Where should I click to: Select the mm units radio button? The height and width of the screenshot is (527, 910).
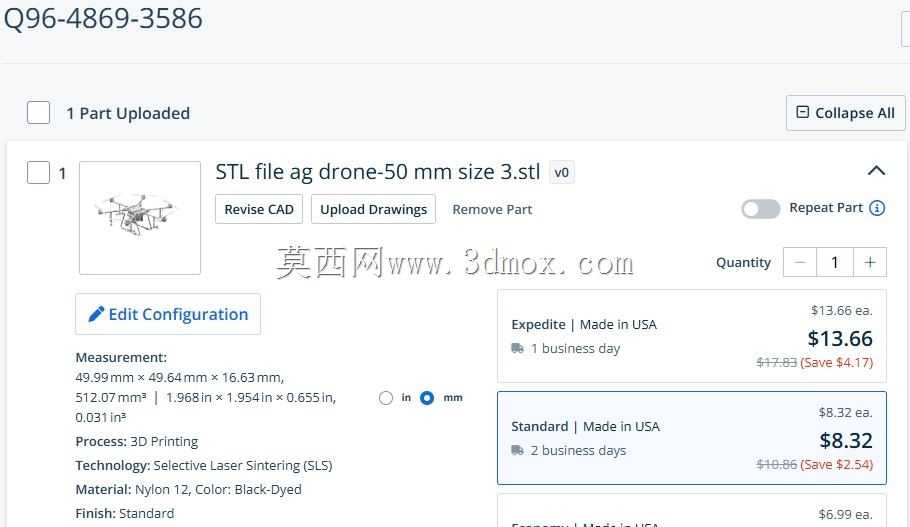pos(427,398)
